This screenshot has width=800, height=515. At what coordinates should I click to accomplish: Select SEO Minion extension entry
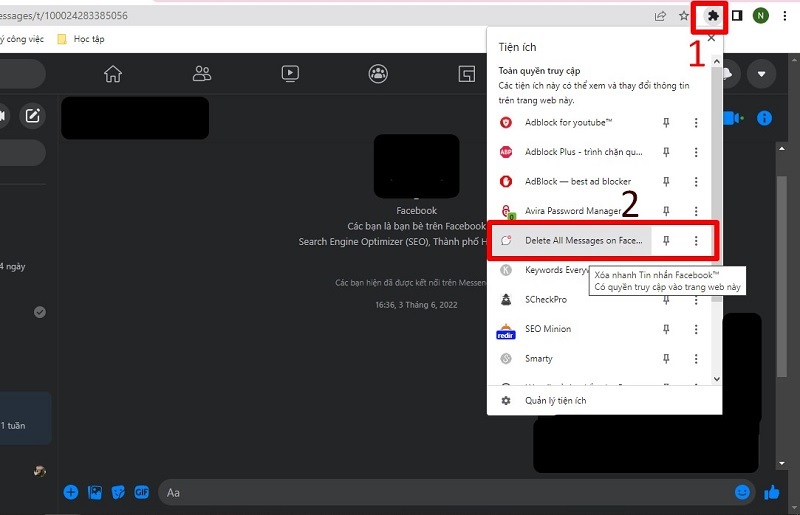(x=570, y=329)
